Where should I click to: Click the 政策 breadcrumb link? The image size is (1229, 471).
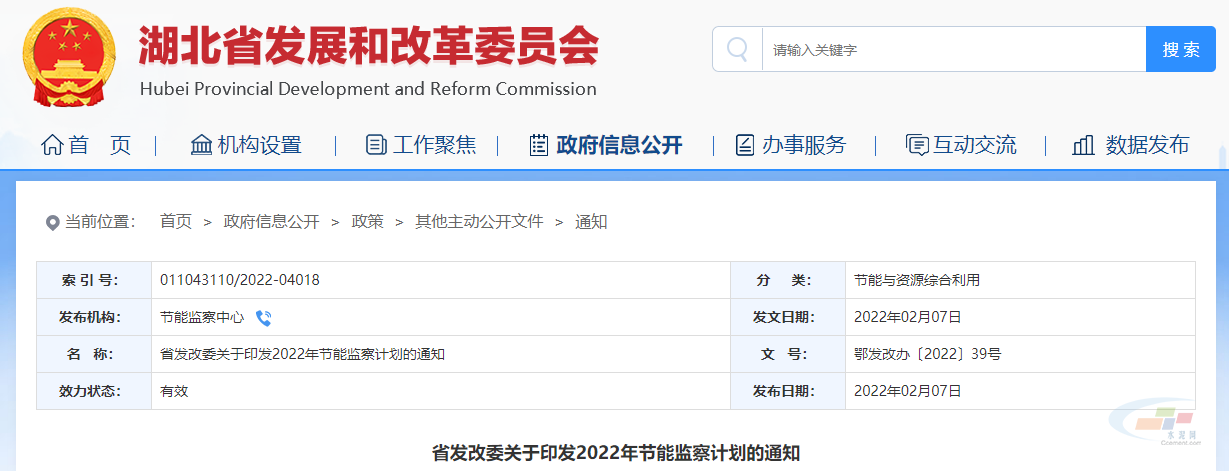point(367,222)
